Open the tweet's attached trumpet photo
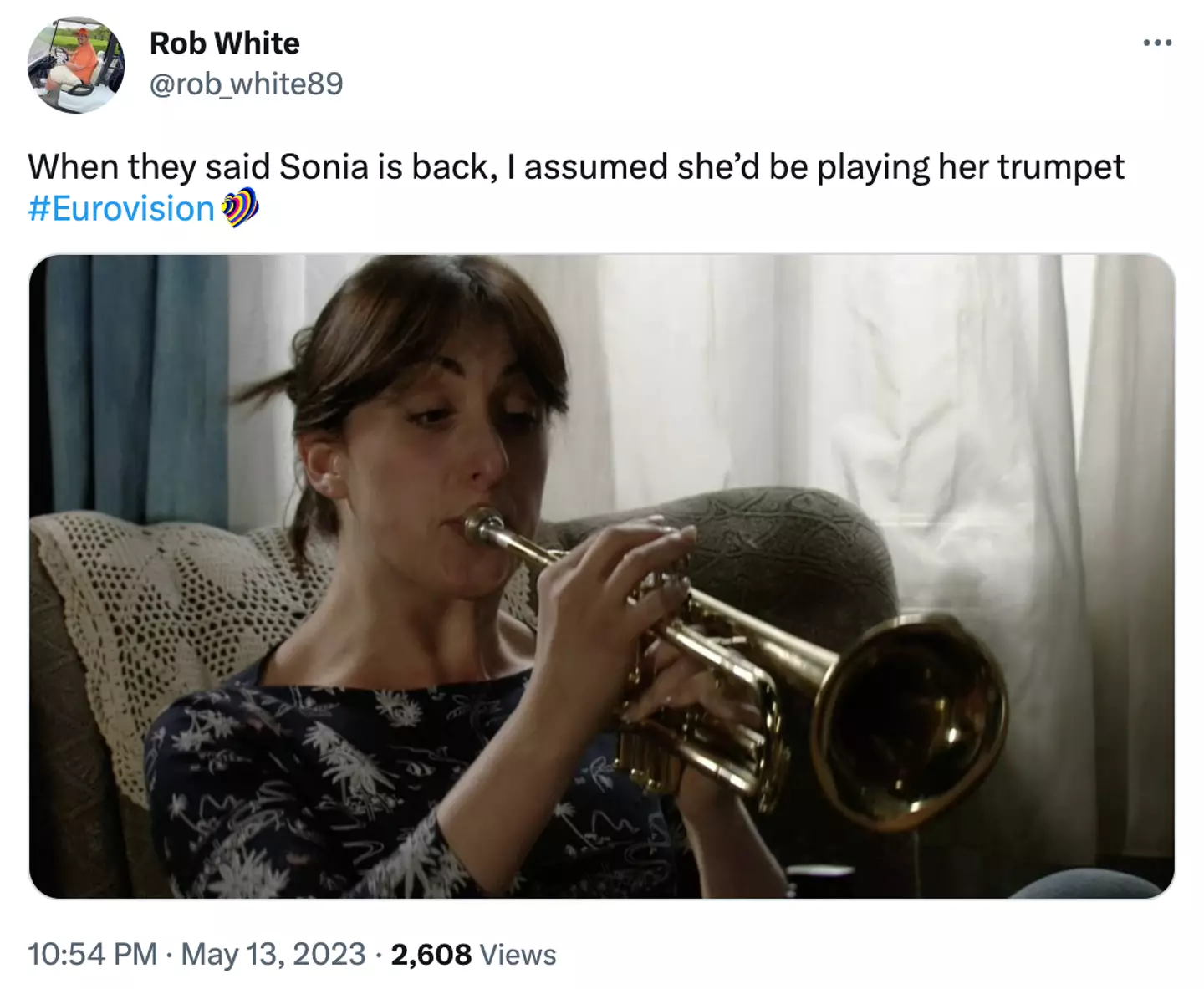This screenshot has width=1204, height=989. pos(602,577)
